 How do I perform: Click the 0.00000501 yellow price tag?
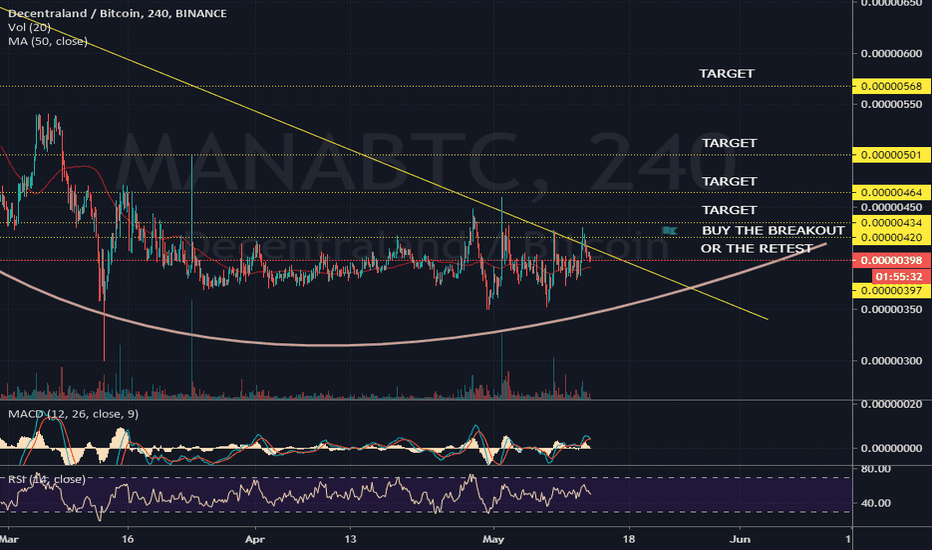click(892, 155)
